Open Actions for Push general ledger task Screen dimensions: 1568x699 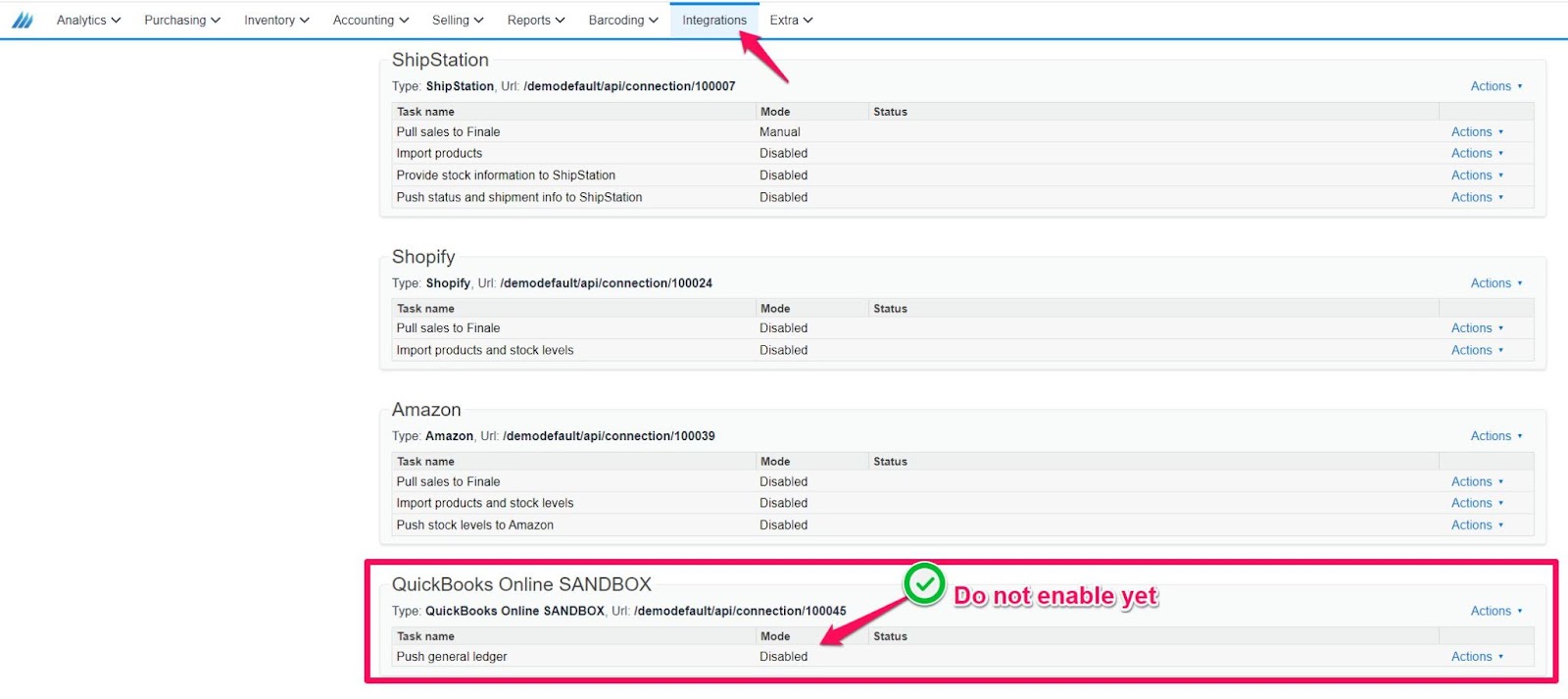pyautogui.click(x=1477, y=657)
